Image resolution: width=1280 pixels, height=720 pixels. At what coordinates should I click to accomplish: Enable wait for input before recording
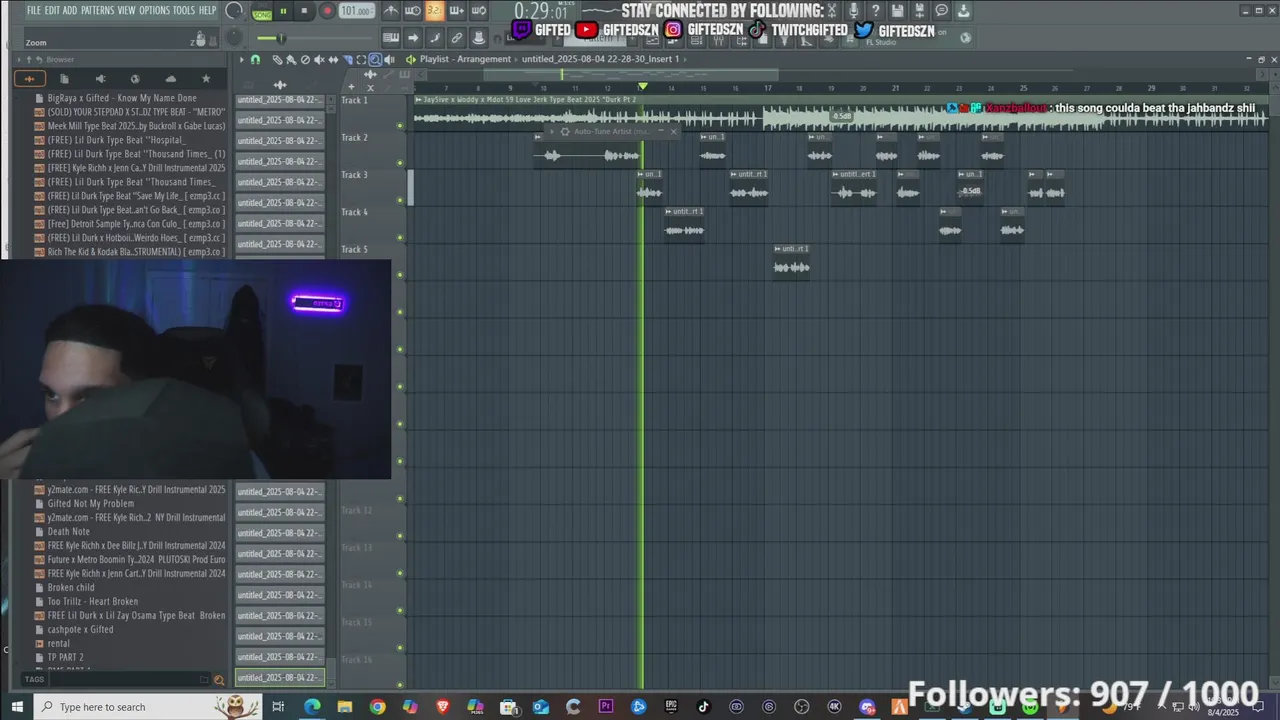(412, 11)
